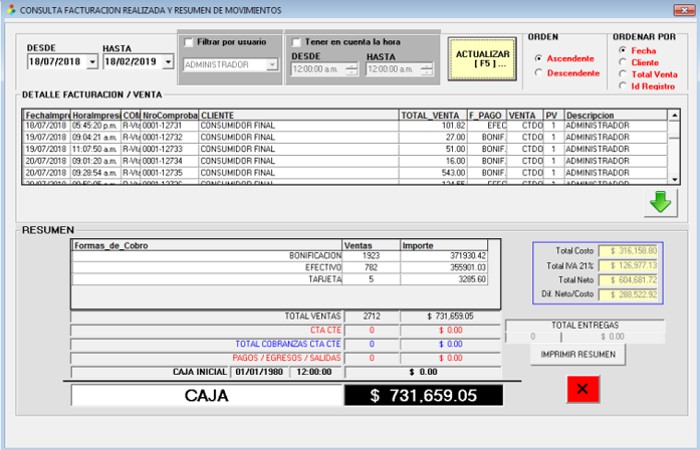Image resolution: width=700 pixels, height=450 pixels.
Task: Click the CLIENTE column header
Action: click(x=298, y=115)
